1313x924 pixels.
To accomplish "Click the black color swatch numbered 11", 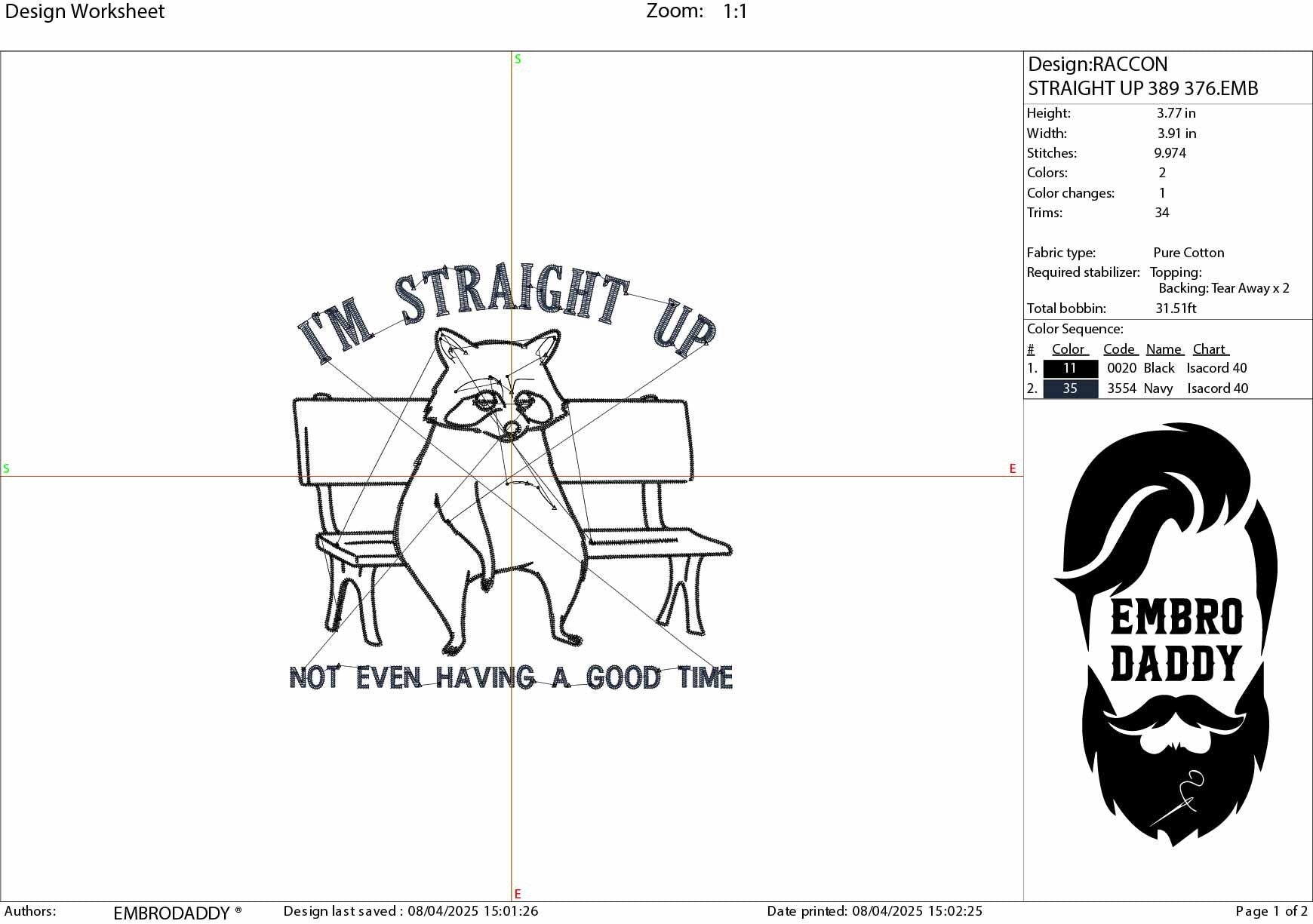I will tap(1070, 368).
